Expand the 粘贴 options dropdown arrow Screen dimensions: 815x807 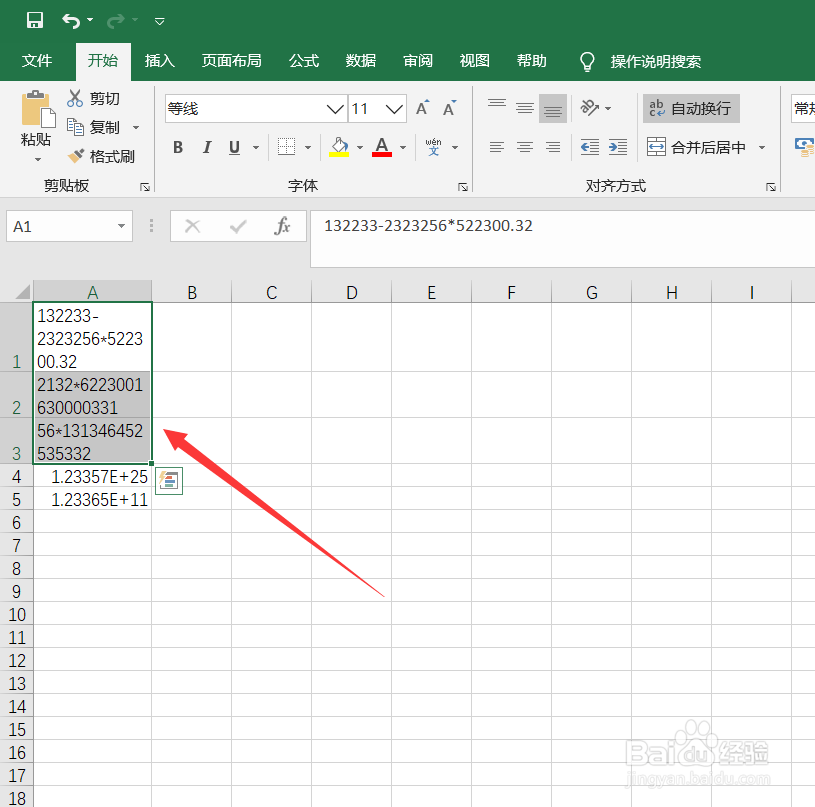[x=37, y=160]
